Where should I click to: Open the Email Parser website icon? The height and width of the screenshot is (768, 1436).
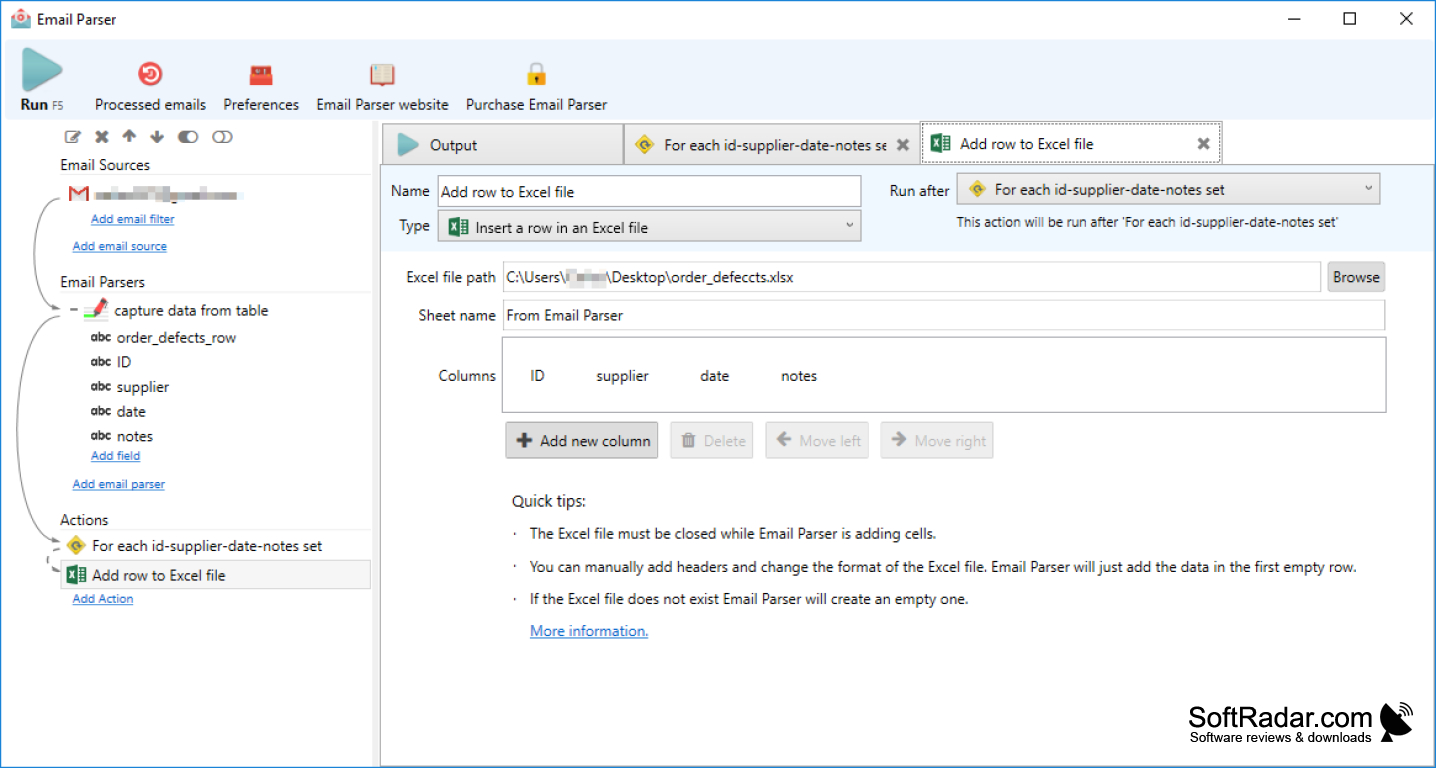pos(382,74)
